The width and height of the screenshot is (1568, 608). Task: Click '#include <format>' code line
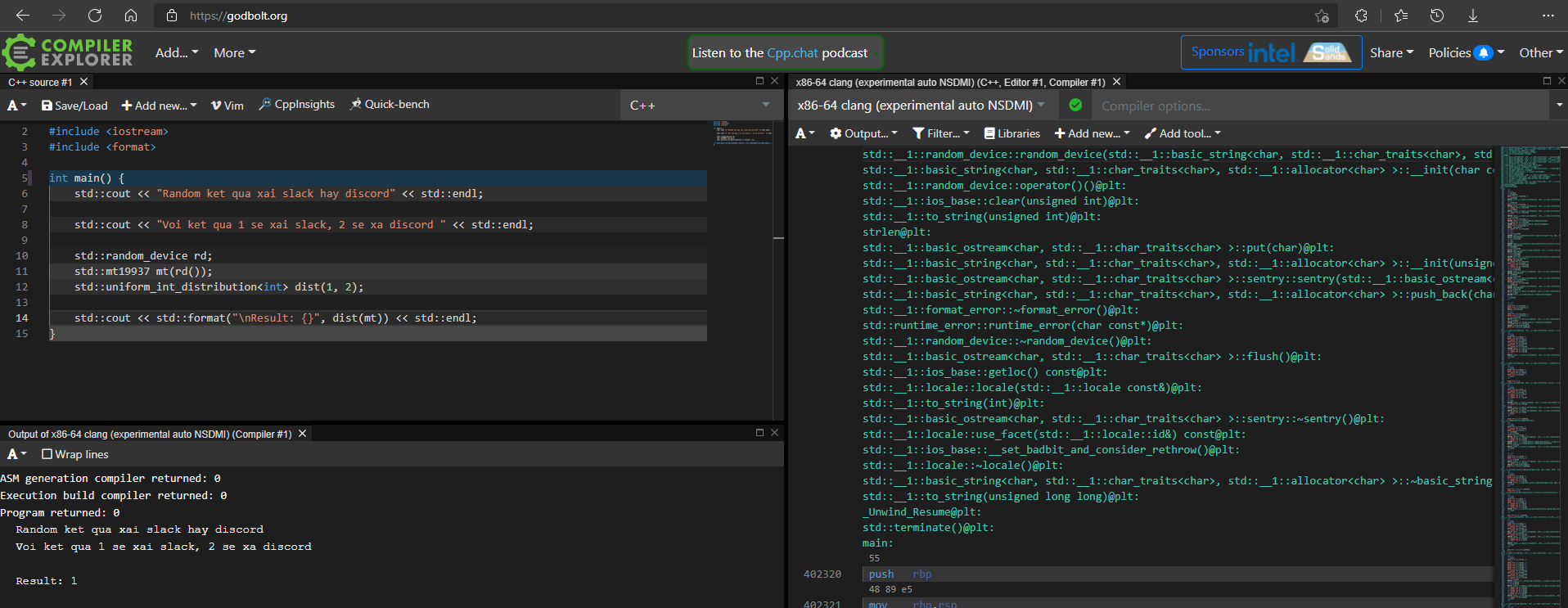[102, 146]
